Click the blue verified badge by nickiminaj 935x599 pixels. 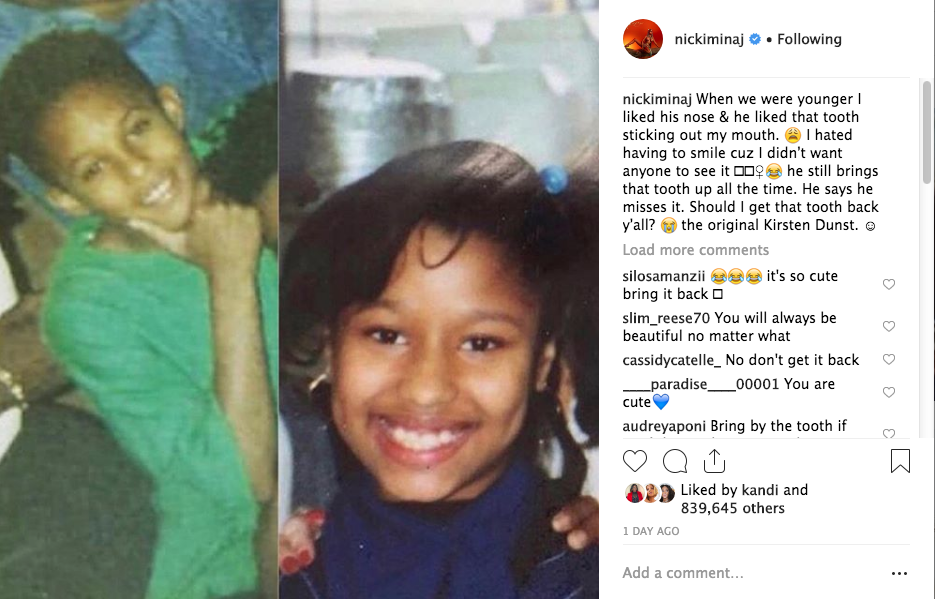pos(755,39)
